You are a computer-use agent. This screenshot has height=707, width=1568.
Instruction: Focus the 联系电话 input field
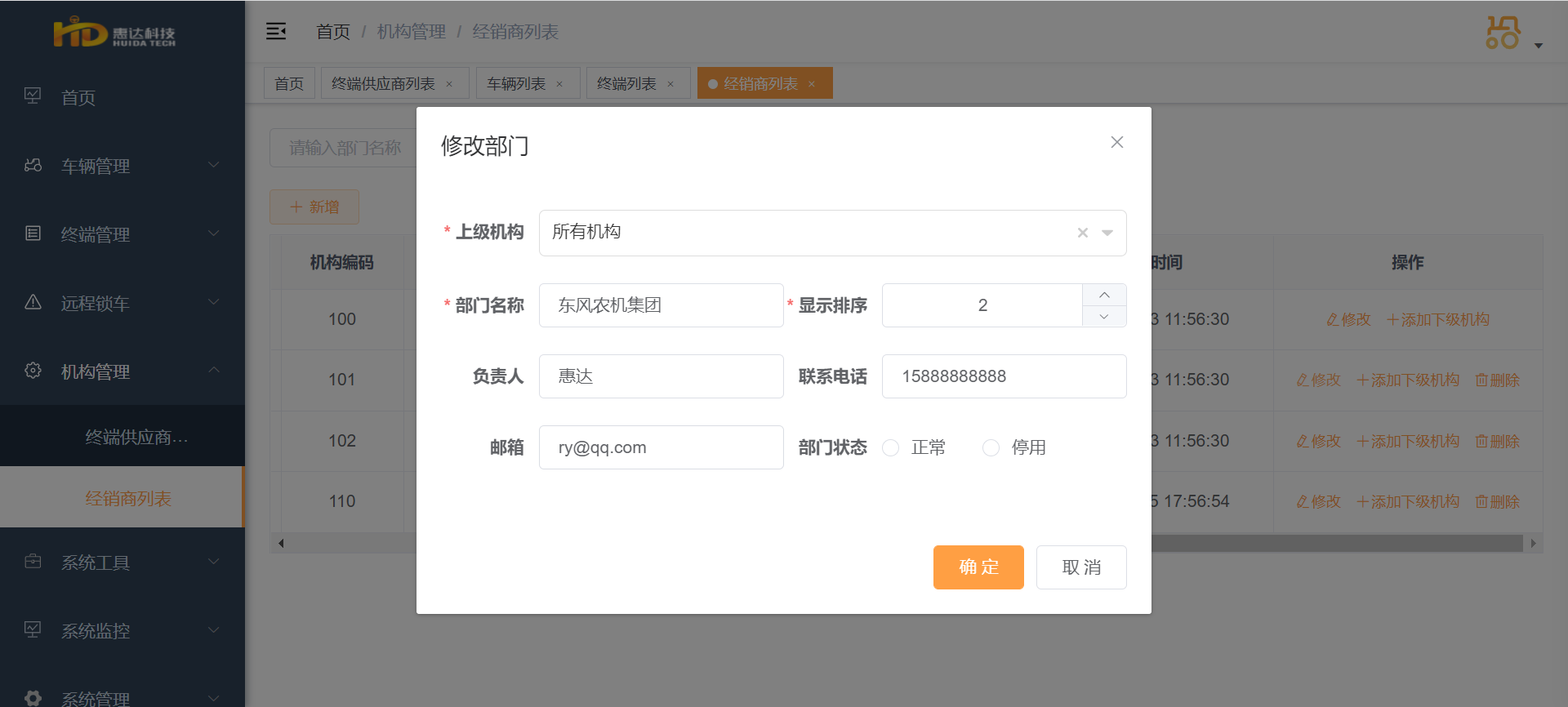click(1004, 376)
